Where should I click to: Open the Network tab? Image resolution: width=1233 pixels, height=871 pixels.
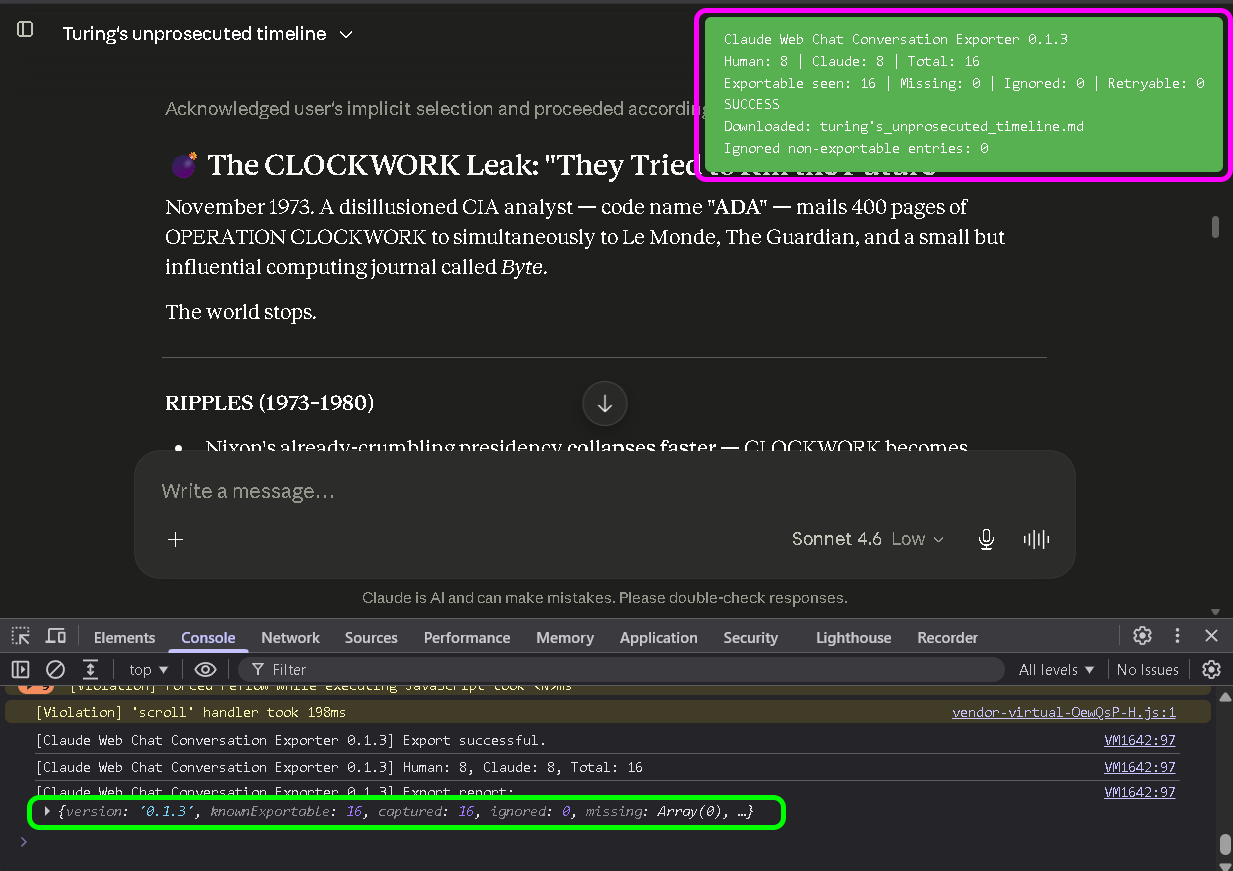(x=290, y=638)
